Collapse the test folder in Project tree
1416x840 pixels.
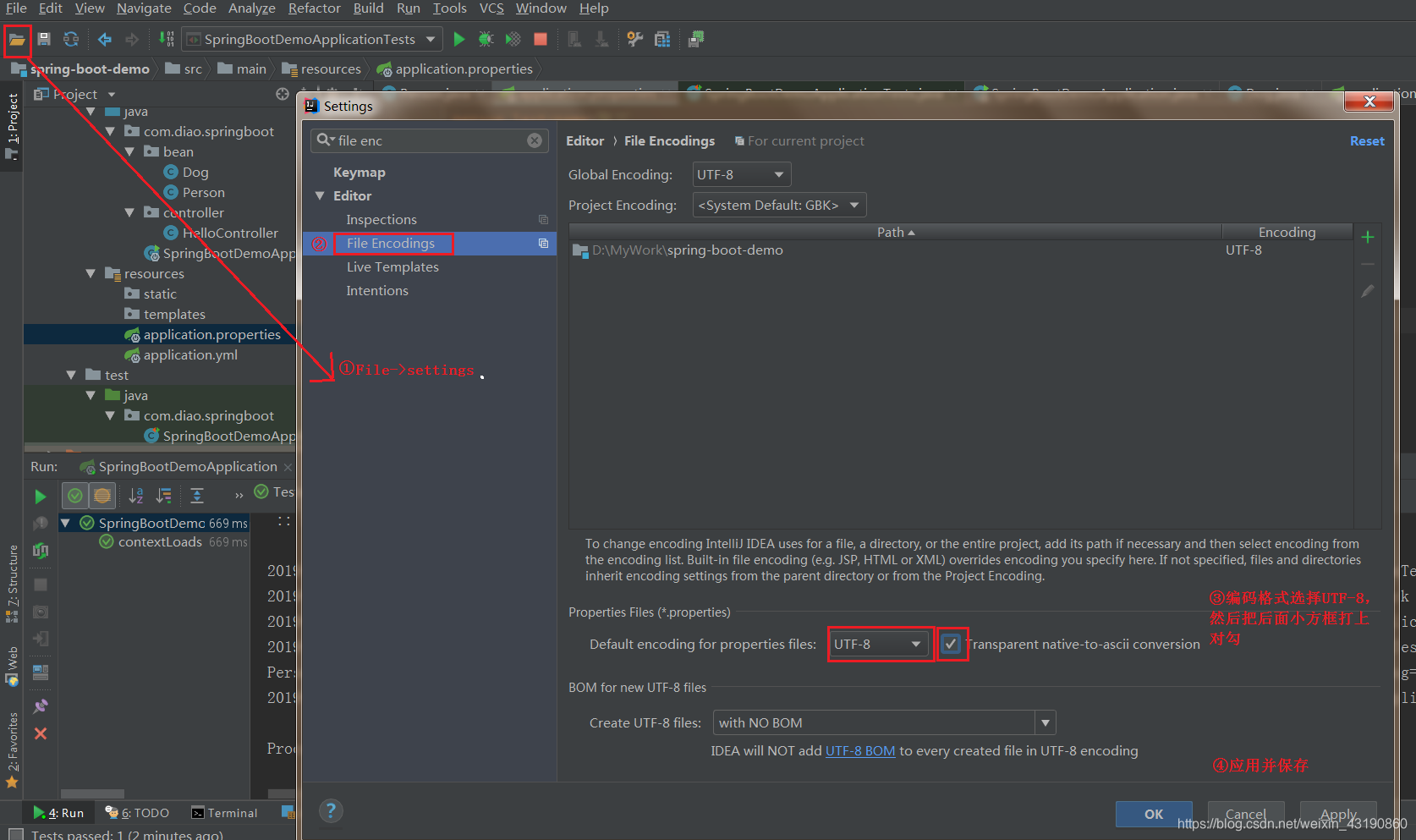(71, 375)
